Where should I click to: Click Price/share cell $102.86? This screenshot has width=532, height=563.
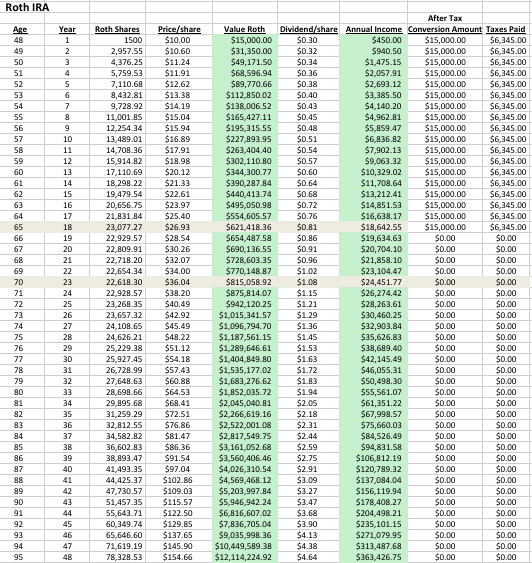[179, 480]
